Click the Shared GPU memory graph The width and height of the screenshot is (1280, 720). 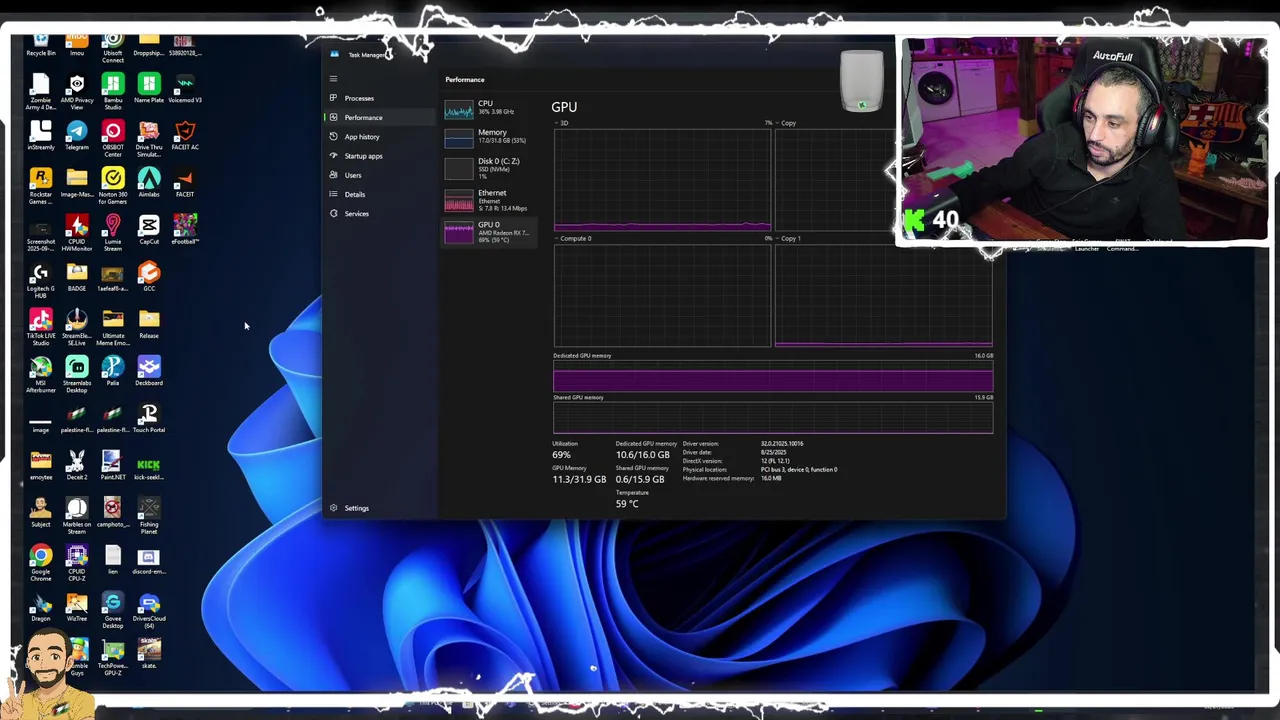tap(773, 418)
